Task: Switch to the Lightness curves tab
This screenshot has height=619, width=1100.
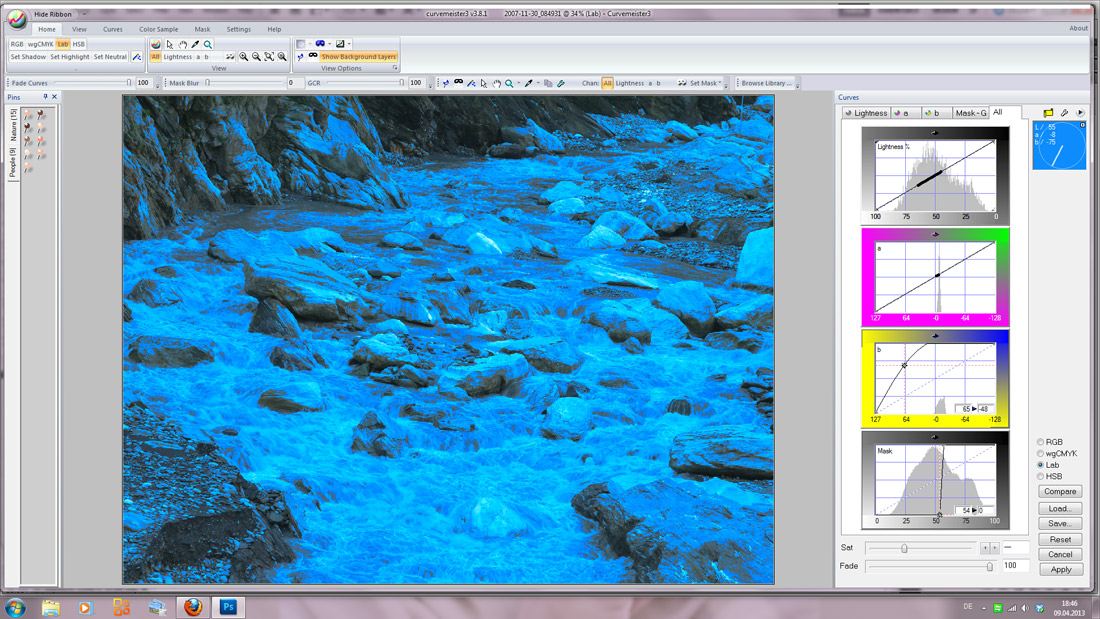Action: [866, 113]
